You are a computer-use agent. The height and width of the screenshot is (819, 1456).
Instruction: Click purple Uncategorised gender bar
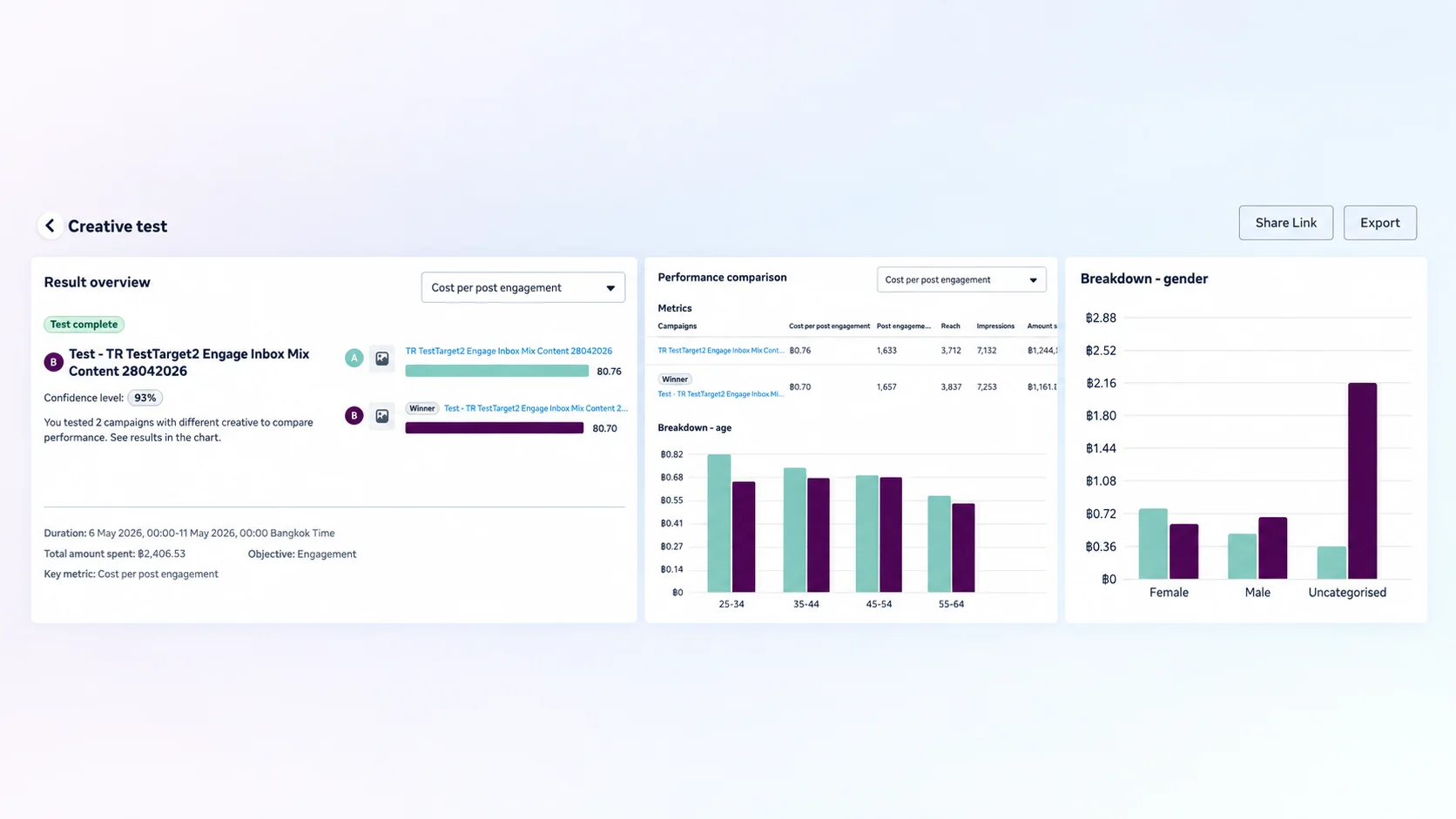pos(1362,480)
